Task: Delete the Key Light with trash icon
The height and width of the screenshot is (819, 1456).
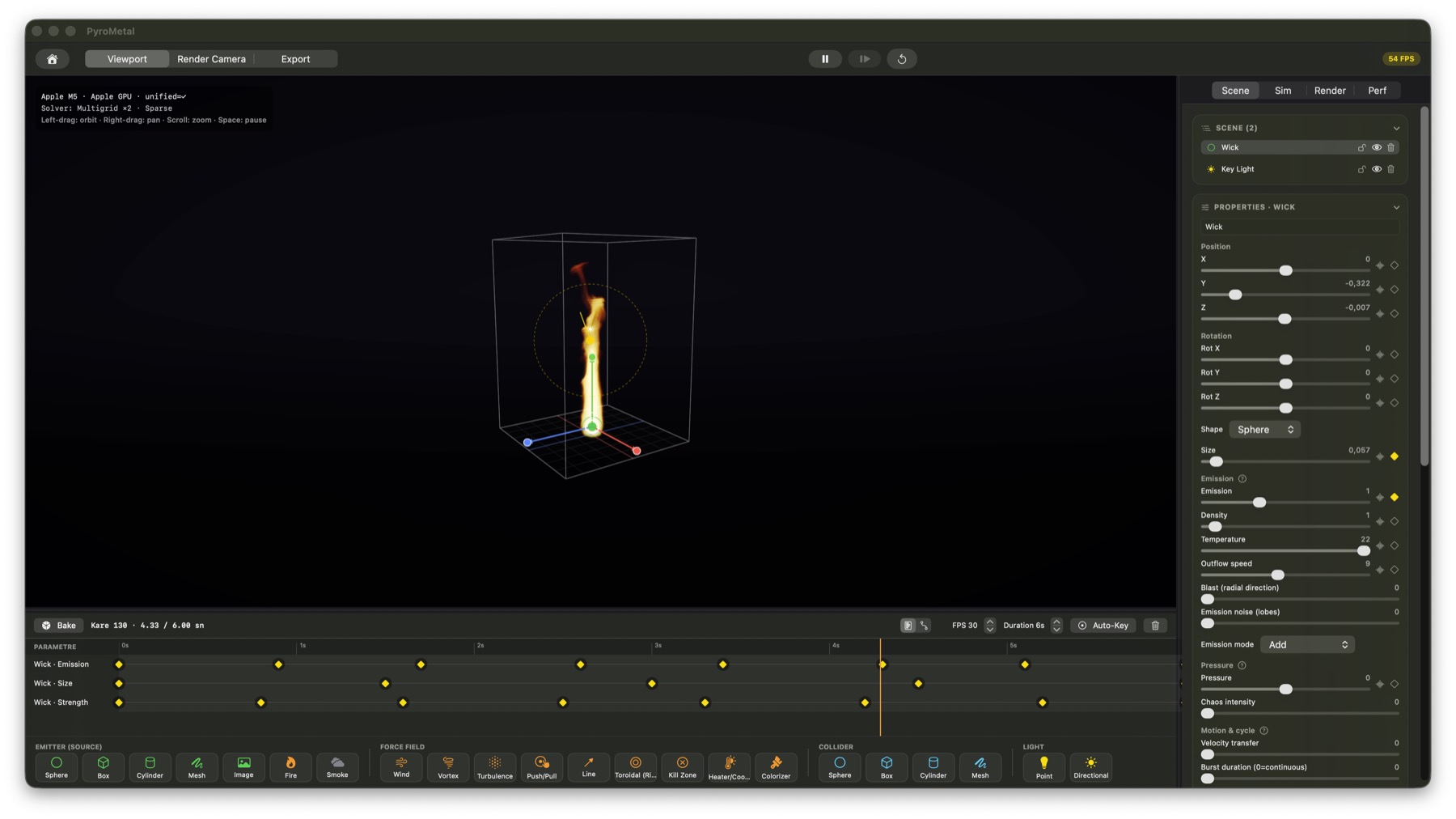Action: coord(1391,169)
